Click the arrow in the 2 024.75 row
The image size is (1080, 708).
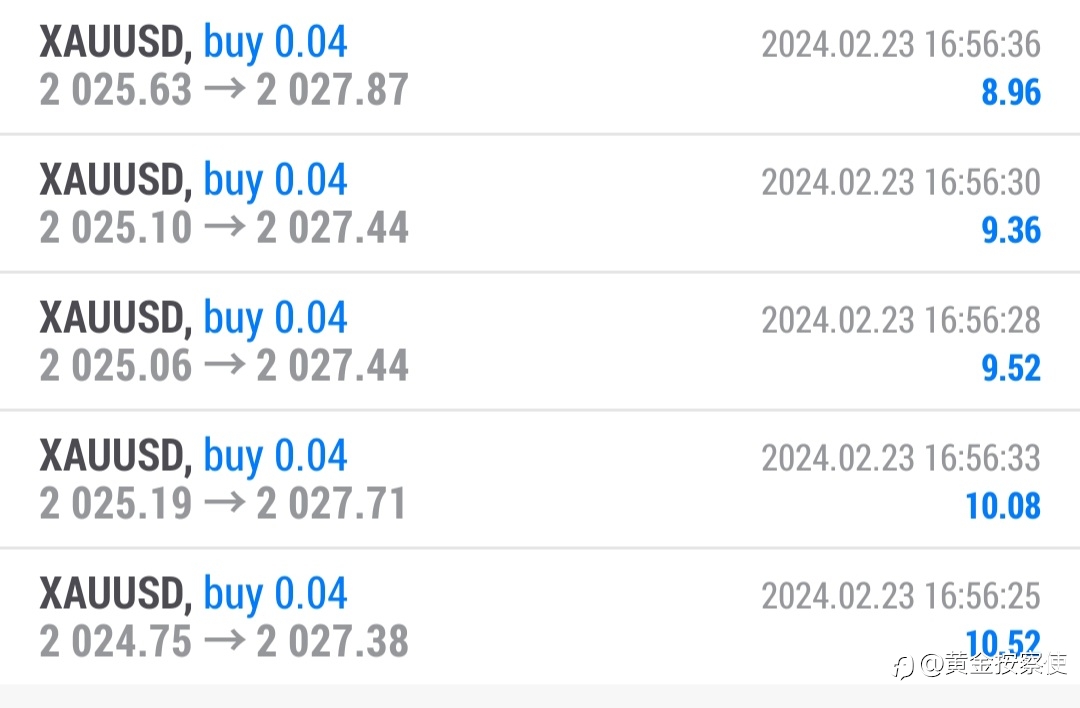click(225, 641)
